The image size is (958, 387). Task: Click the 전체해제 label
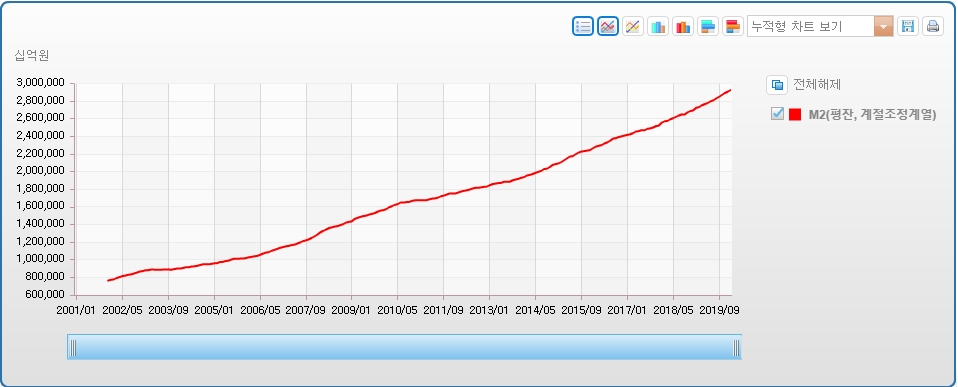(x=817, y=84)
